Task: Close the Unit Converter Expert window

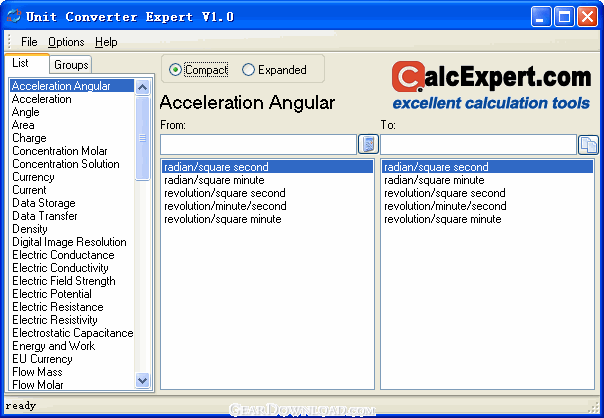Action: point(587,17)
